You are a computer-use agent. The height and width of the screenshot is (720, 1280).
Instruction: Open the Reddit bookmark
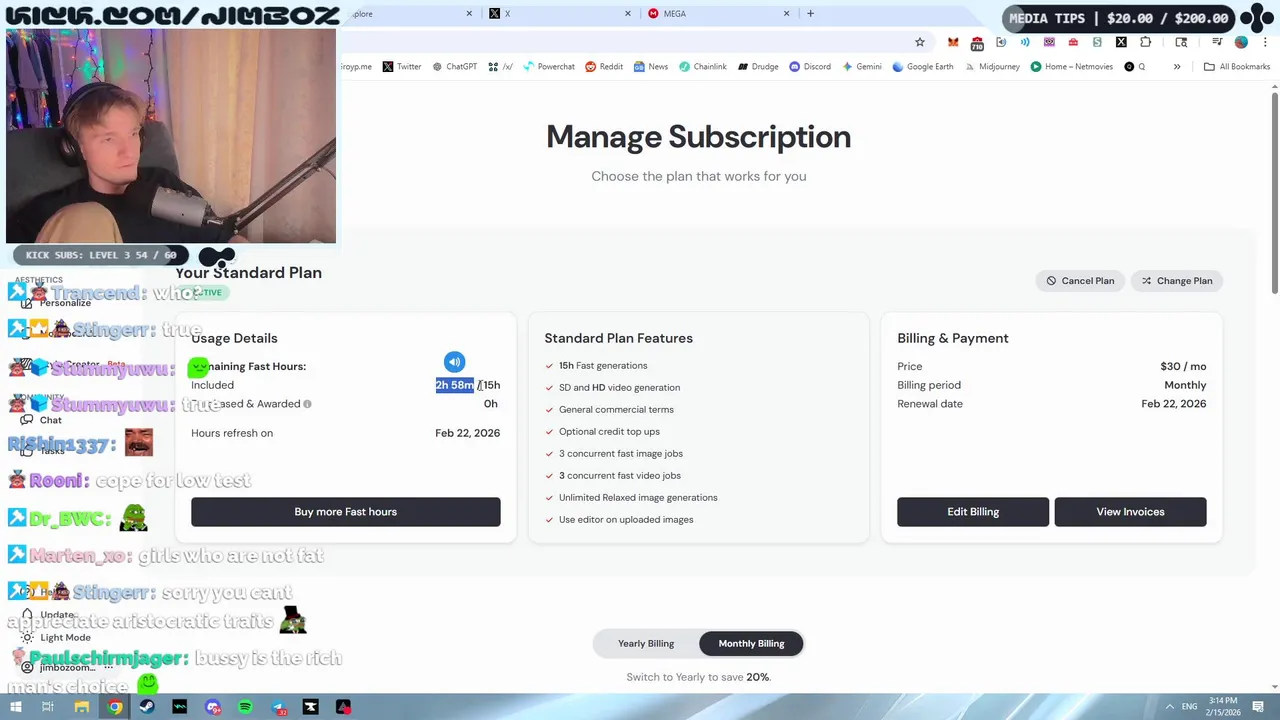pyautogui.click(x=604, y=67)
